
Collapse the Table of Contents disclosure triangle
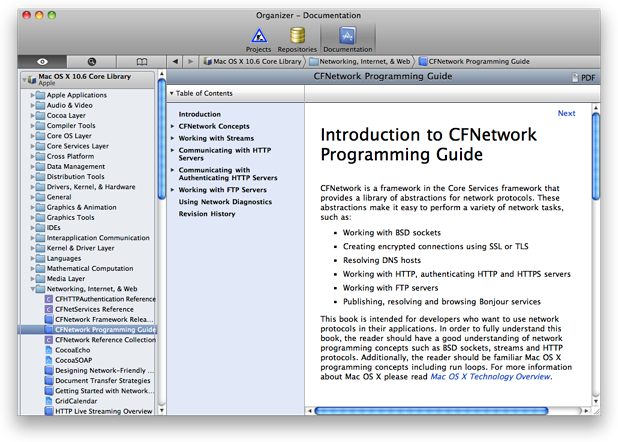[171, 93]
